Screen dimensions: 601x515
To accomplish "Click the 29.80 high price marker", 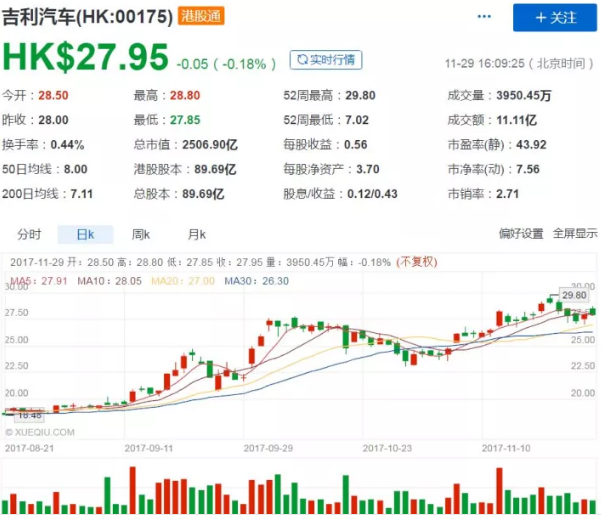I will click(x=574, y=295).
